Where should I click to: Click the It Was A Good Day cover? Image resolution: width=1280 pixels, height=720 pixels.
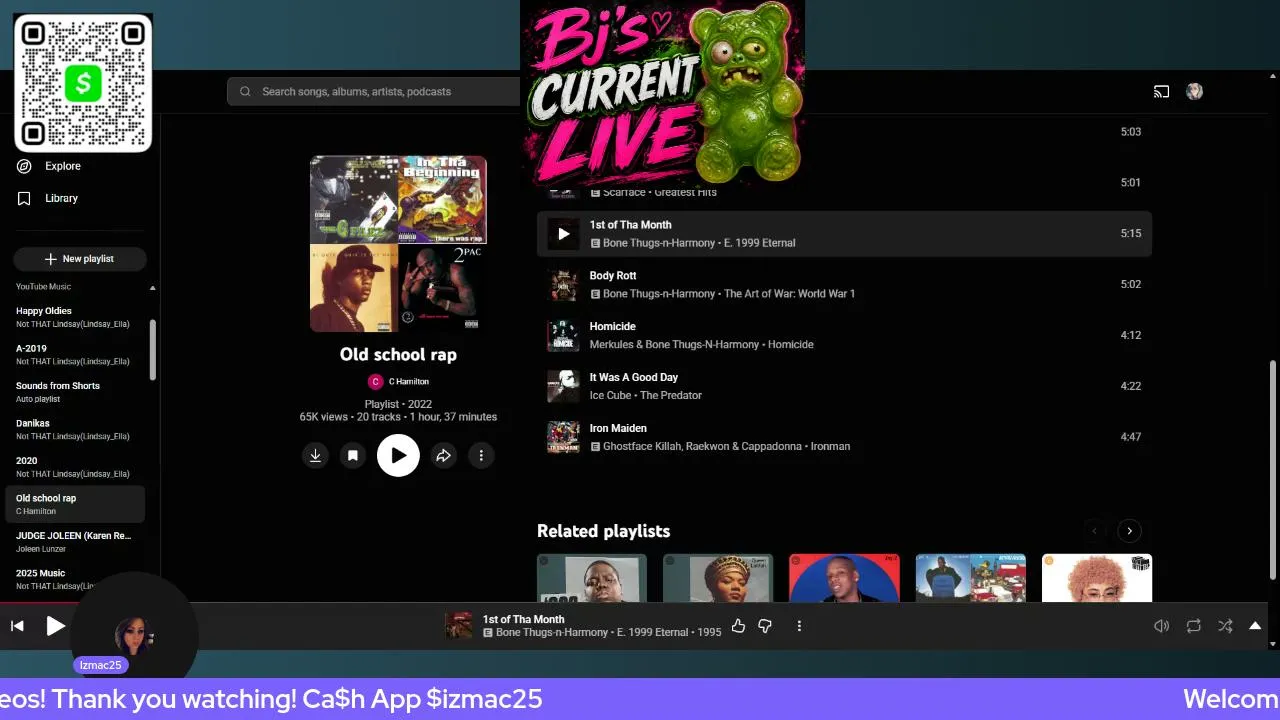tap(563, 386)
